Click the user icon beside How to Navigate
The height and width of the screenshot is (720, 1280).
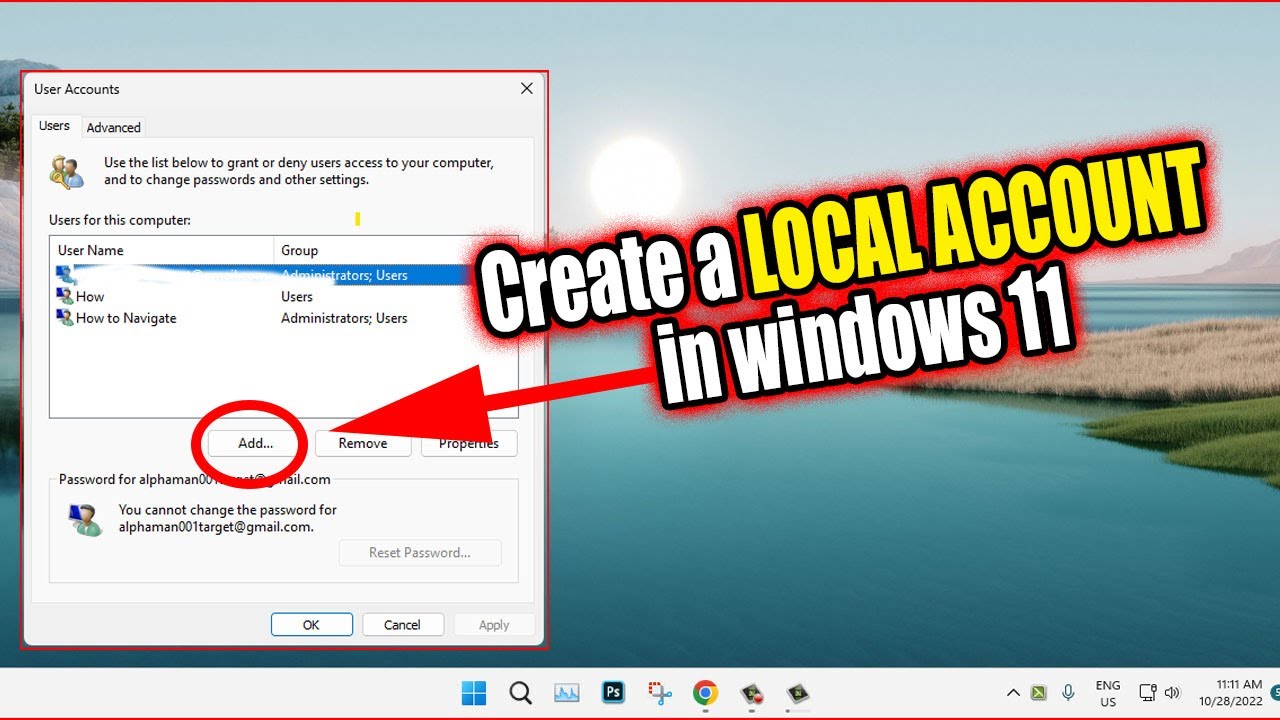[65, 318]
